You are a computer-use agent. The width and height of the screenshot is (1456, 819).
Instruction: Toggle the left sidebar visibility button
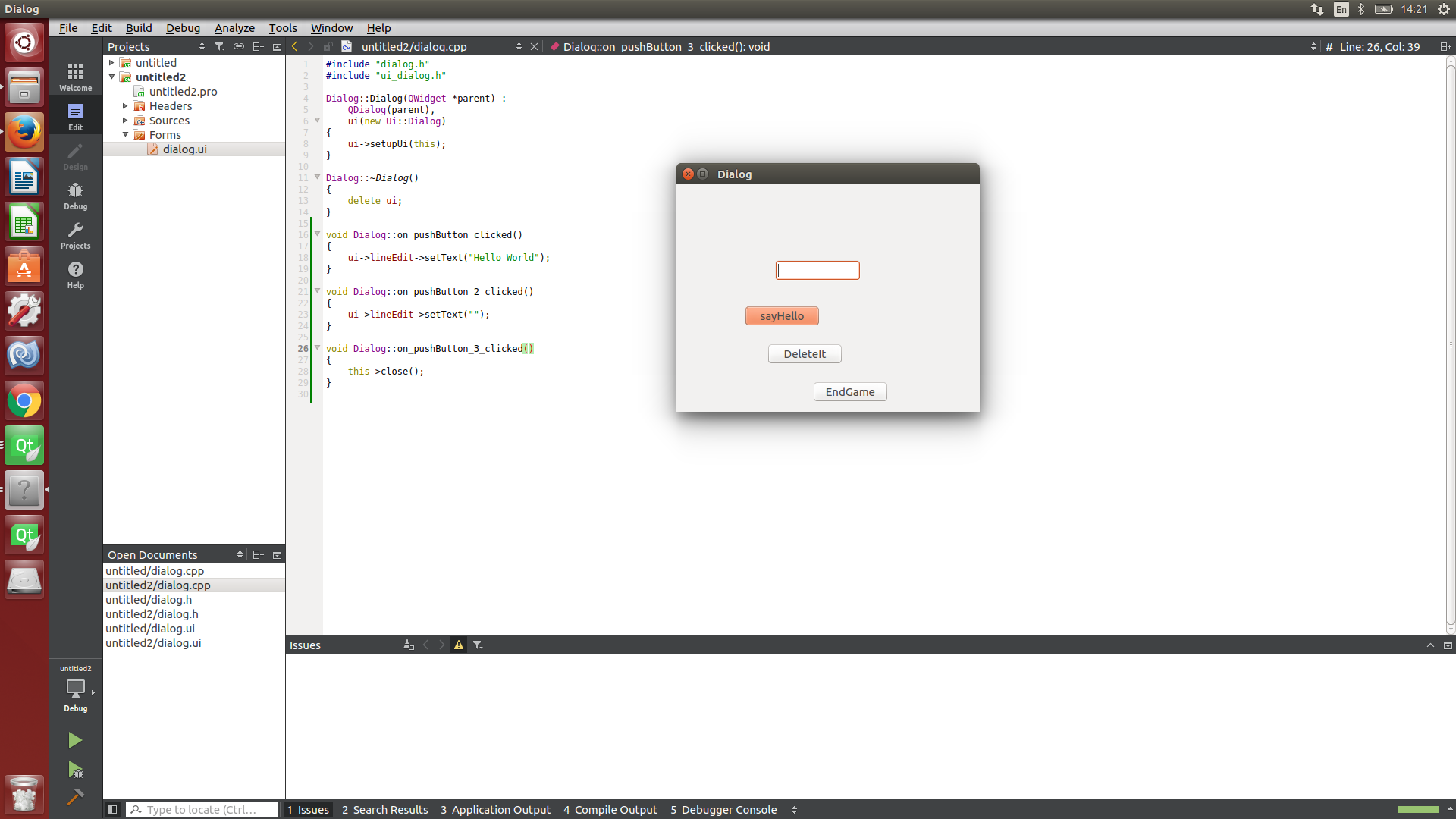[x=112, y=810]
